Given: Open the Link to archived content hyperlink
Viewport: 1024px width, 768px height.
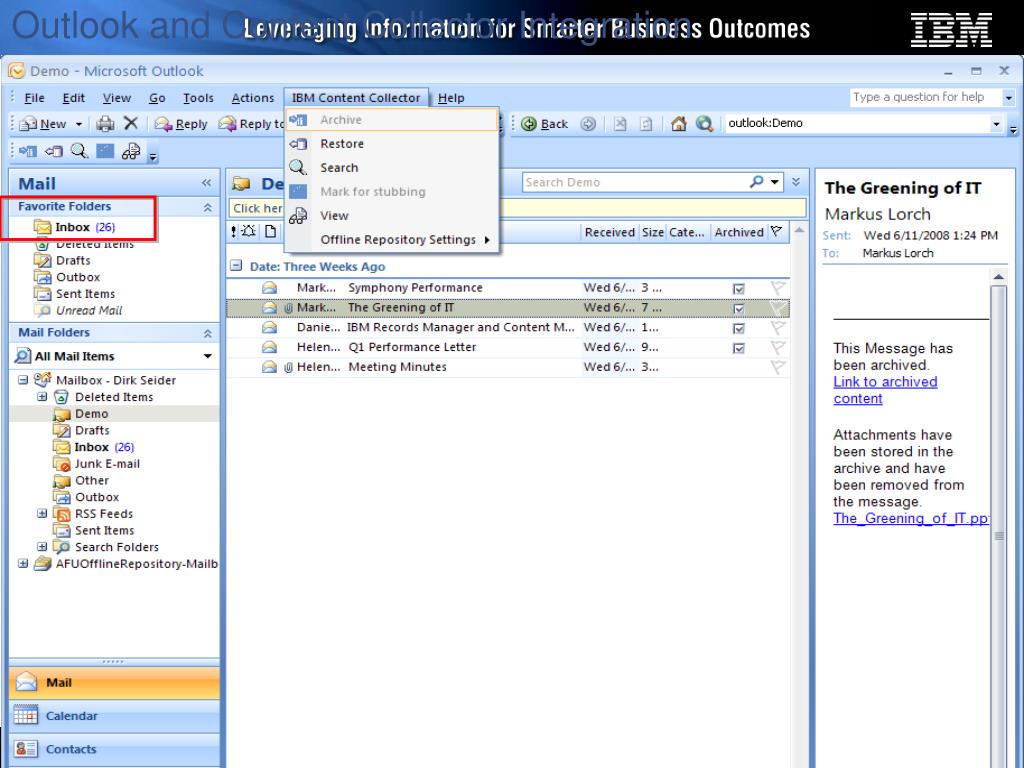Looking at the screenshot, I should 885,390.
